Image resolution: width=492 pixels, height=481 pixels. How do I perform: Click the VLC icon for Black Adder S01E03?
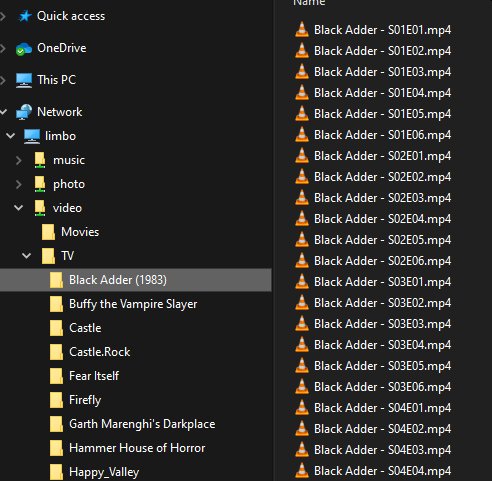click(x=302, y=71)
